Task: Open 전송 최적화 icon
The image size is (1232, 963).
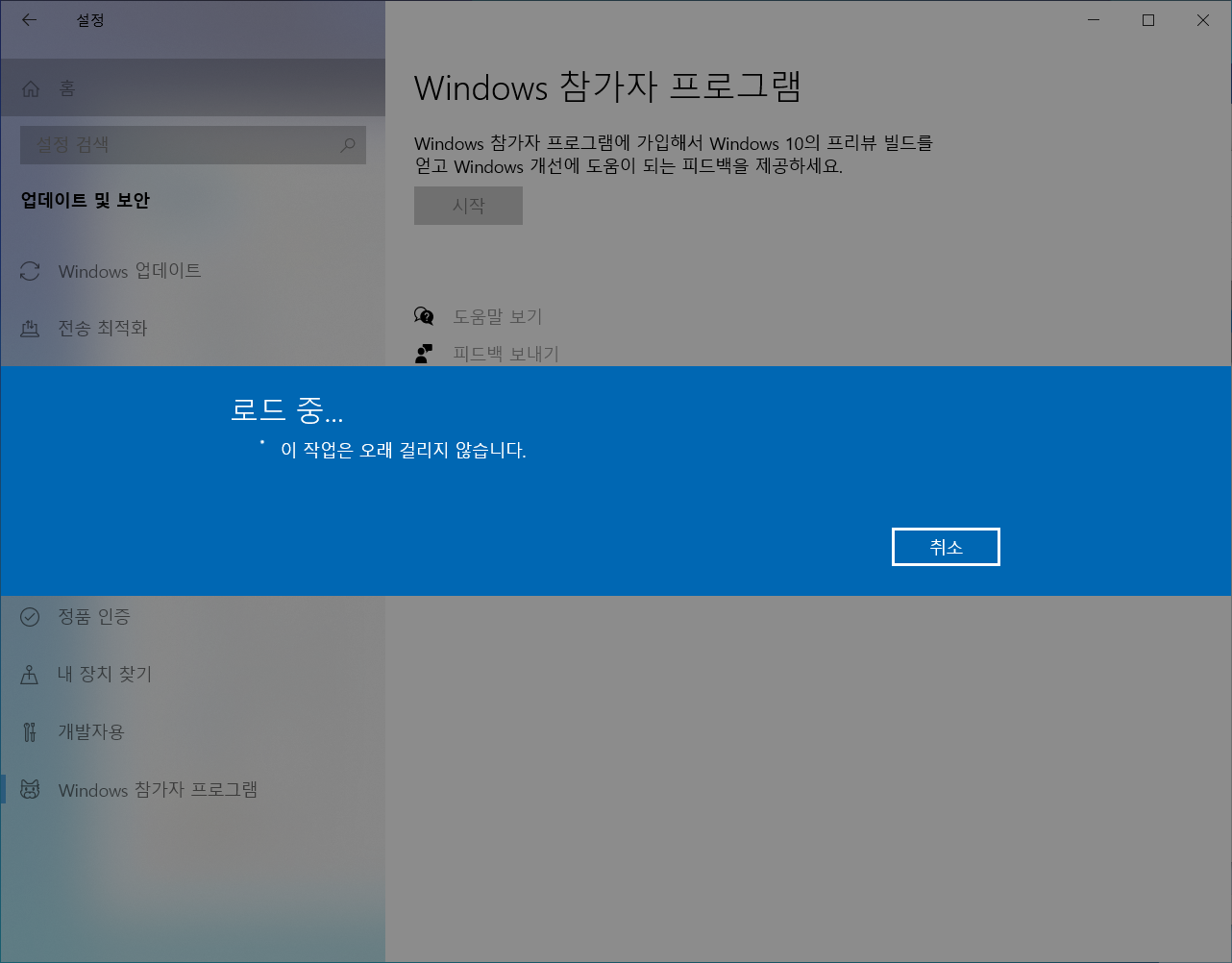Action: 30,329
